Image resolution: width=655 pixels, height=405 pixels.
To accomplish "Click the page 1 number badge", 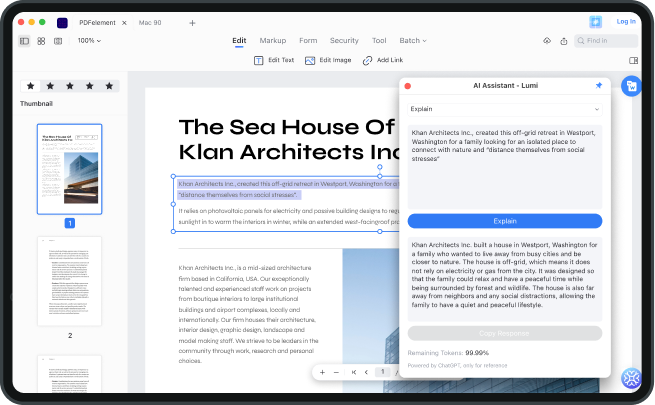I will point(70,223).
